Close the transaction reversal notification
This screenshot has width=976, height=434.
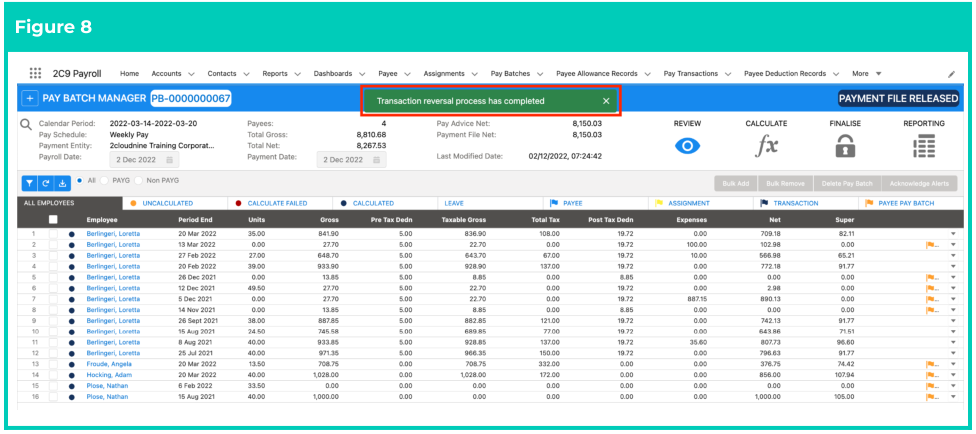[606, 100]
